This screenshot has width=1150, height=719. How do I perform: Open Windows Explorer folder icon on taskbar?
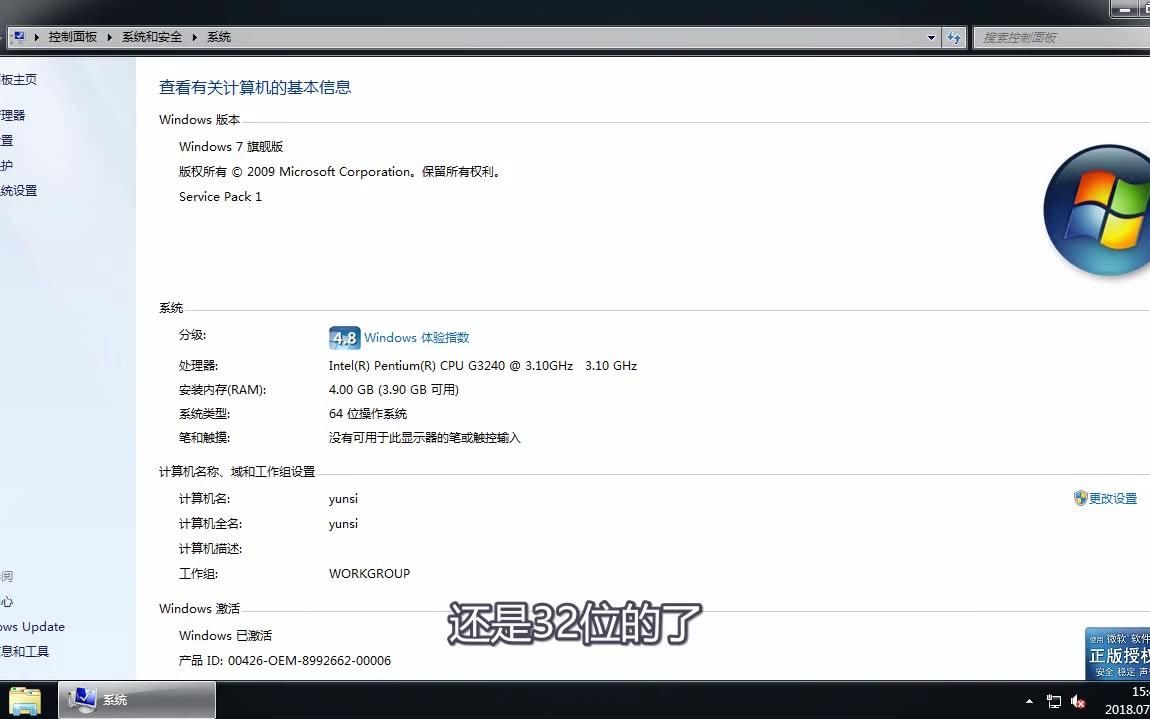pyautogui.click(x=25, y=701)
